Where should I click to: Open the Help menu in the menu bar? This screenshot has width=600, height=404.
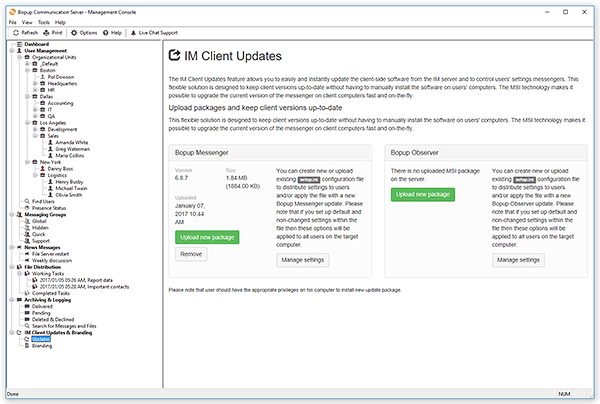tap(60, 22)
